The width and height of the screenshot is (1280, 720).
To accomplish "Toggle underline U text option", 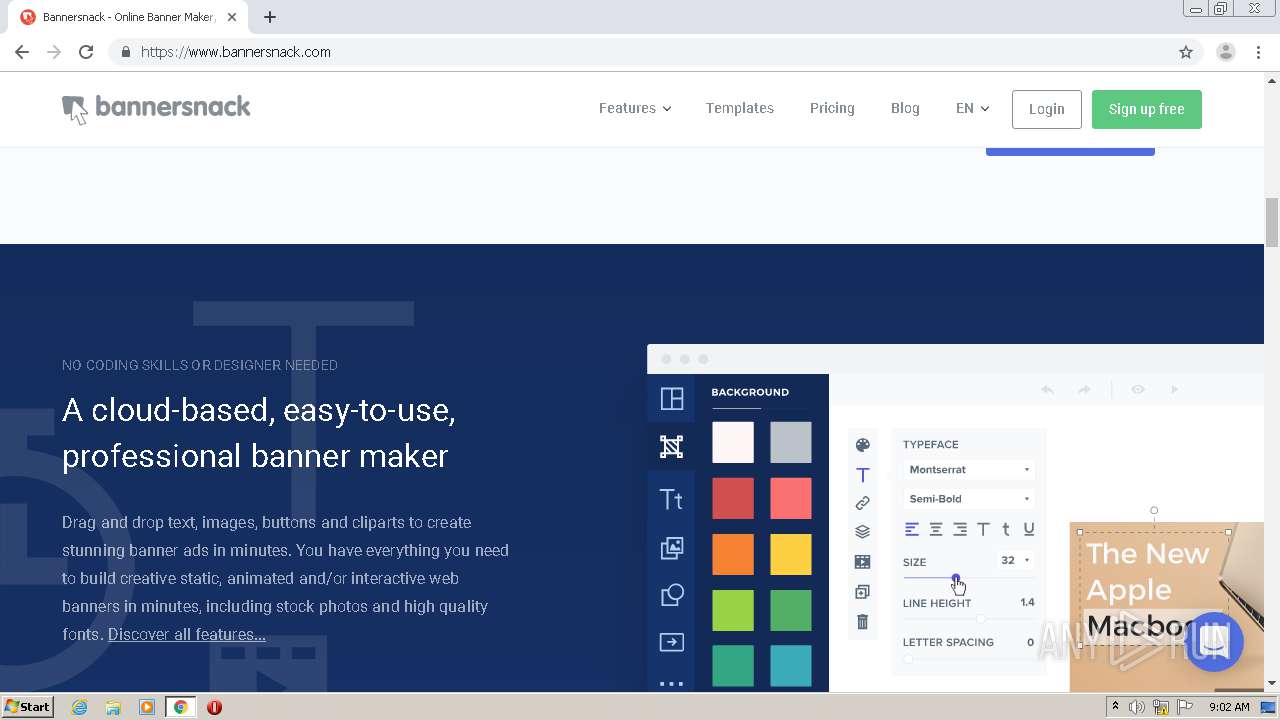I will [x=1029, y=529].
